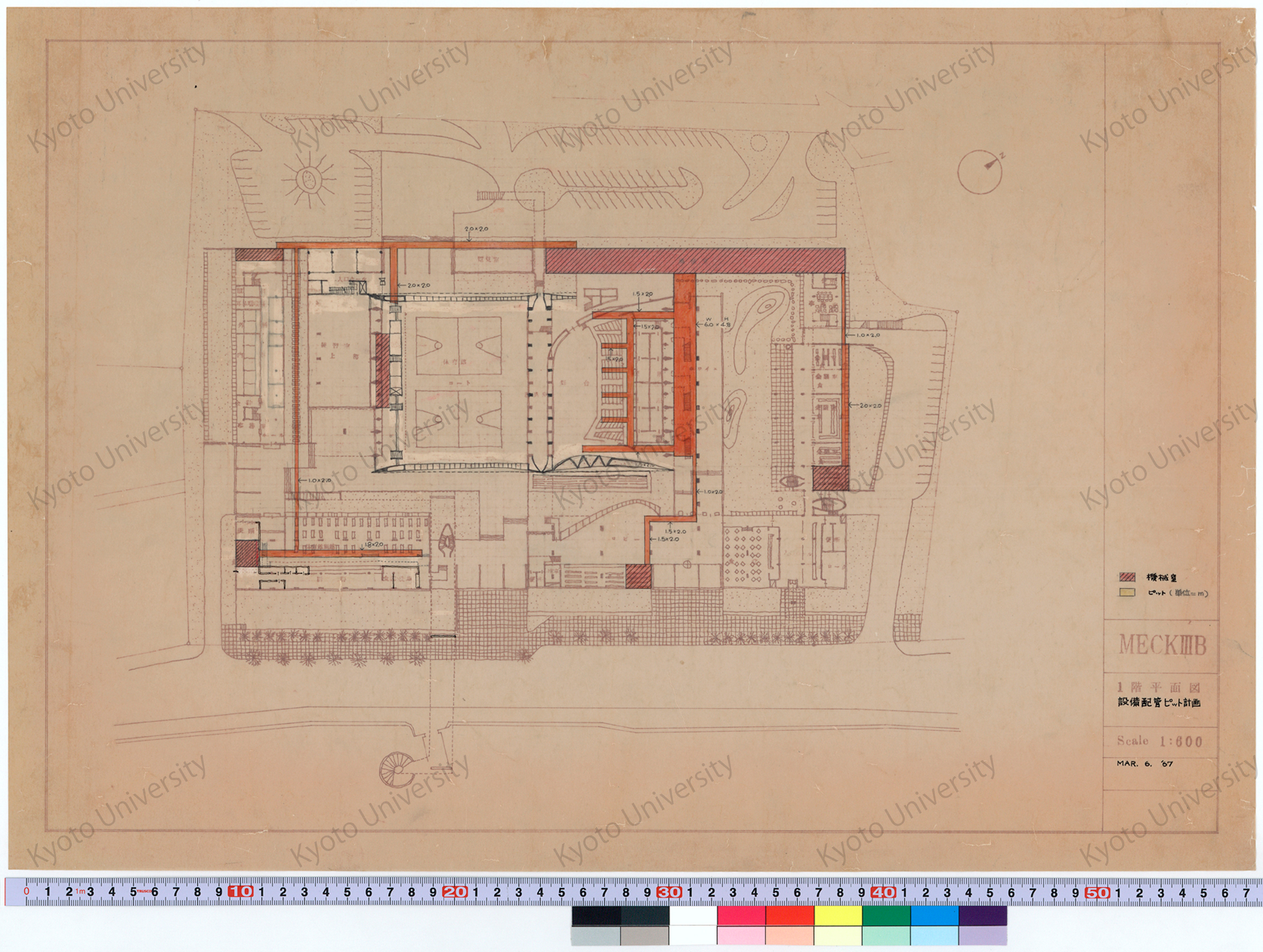Click the green color chart patch

(x=886, y=915)
